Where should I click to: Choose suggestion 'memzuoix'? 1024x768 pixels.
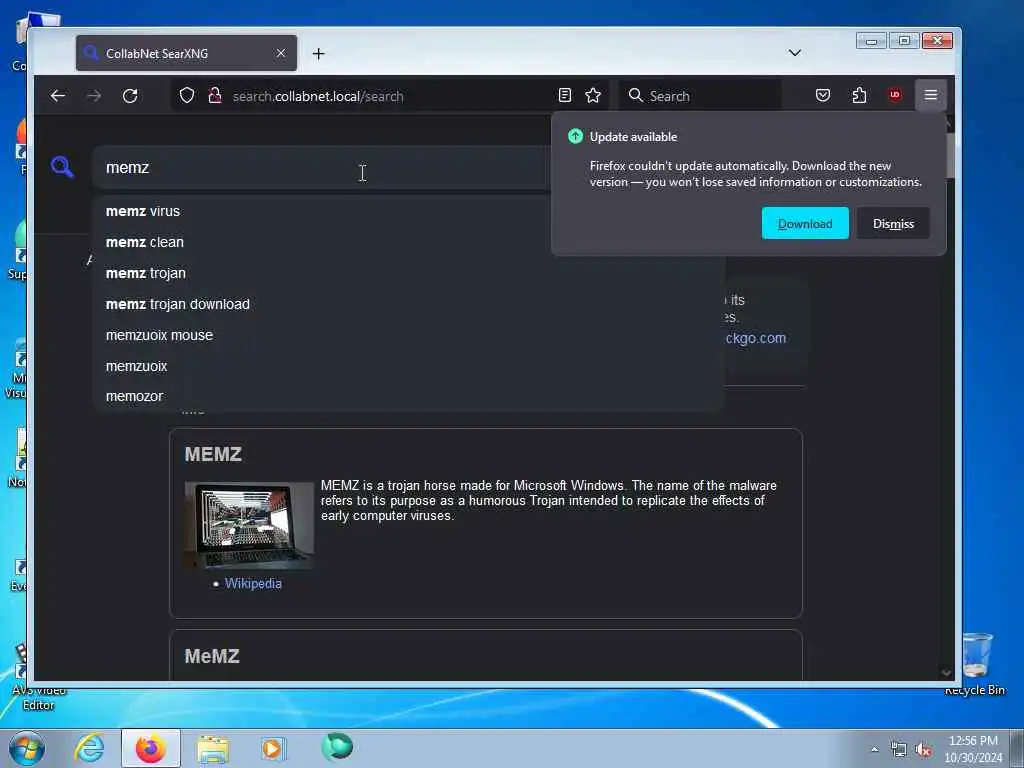click(x=409, y=366)
